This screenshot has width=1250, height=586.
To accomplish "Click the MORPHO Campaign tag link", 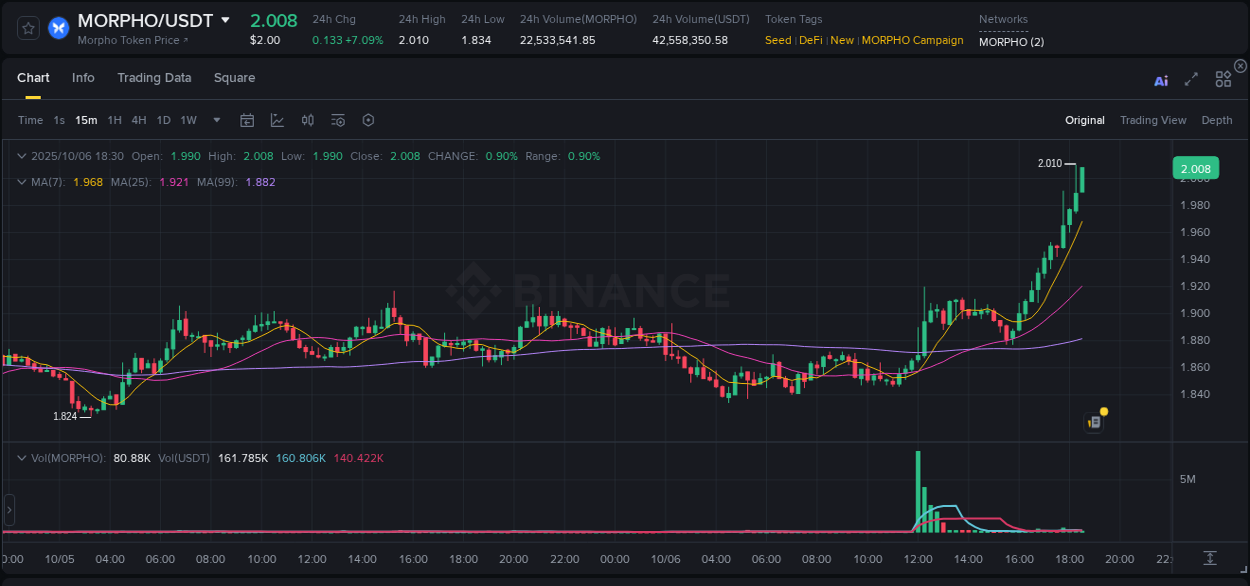I will [912, 40].
